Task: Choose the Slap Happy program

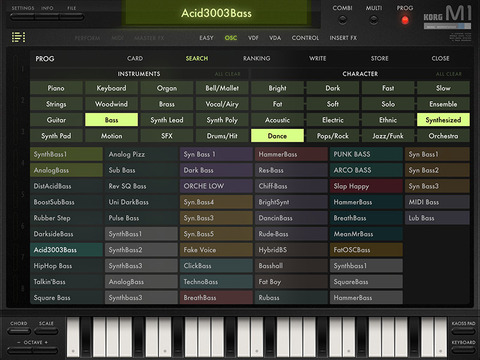Action: (x=366, y=186)
